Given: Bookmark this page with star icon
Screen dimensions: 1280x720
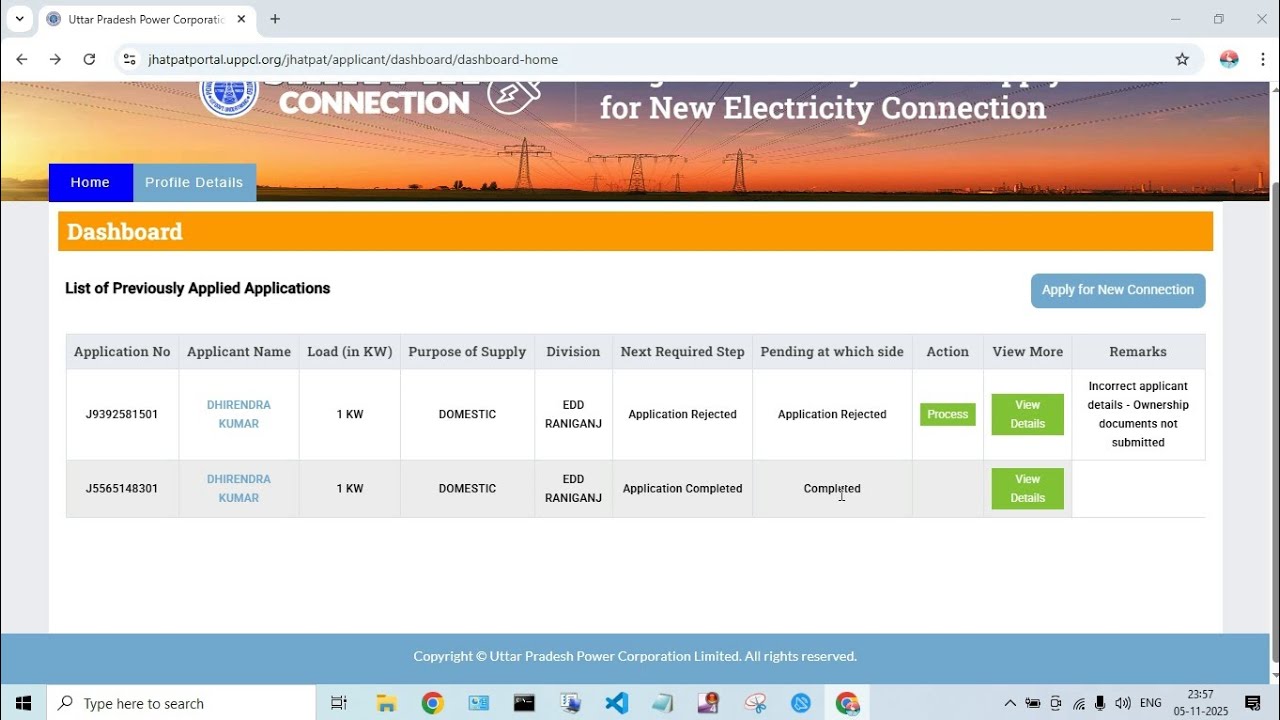Looking at the screenshot, I should (1182, 59).
